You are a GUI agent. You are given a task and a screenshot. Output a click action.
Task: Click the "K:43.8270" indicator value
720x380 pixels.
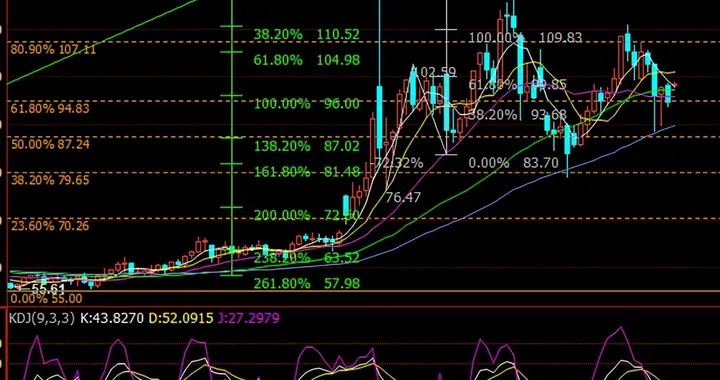pos(112,318)
